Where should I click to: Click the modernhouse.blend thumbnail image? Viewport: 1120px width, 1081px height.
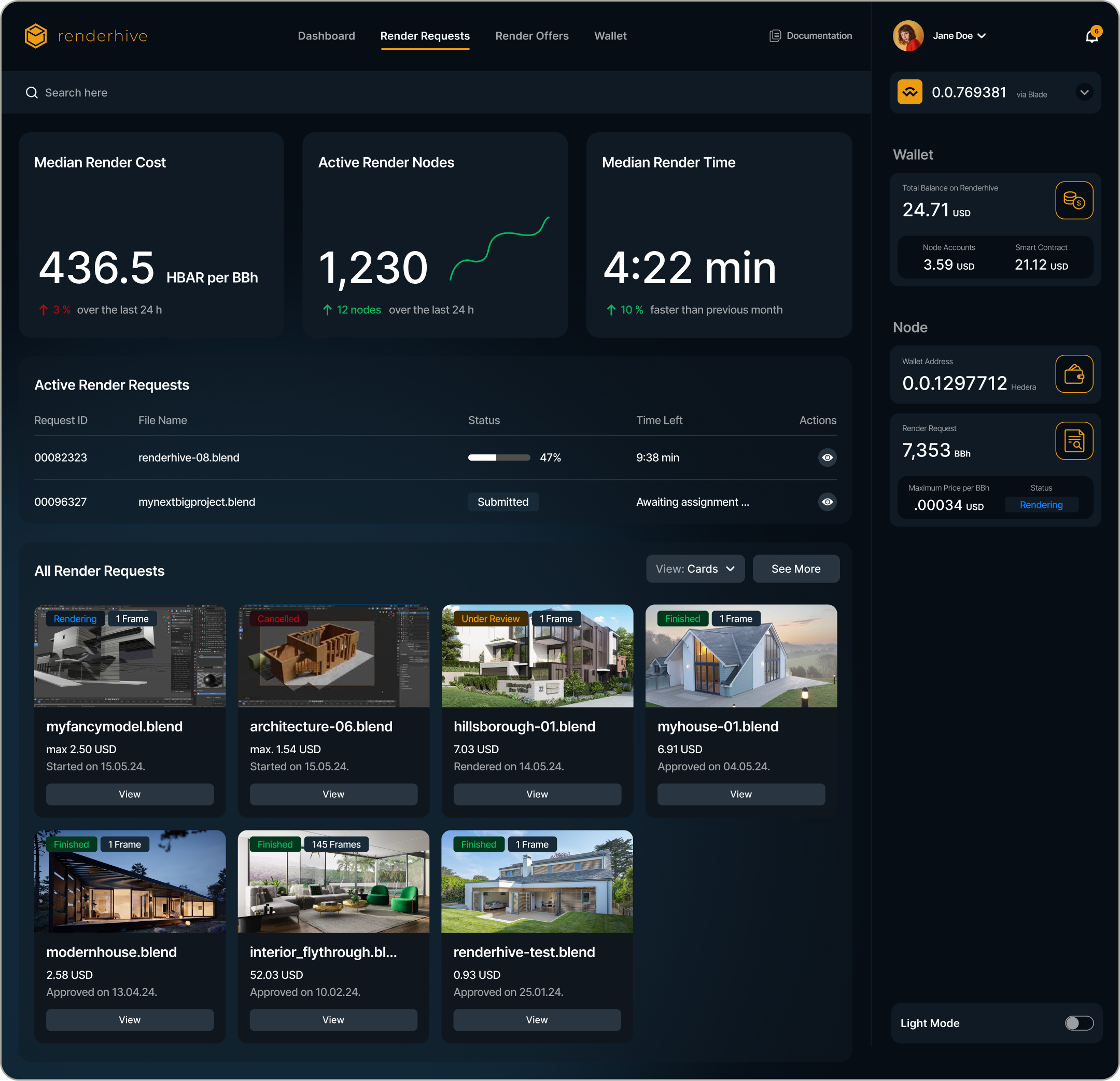coord(130,881)
